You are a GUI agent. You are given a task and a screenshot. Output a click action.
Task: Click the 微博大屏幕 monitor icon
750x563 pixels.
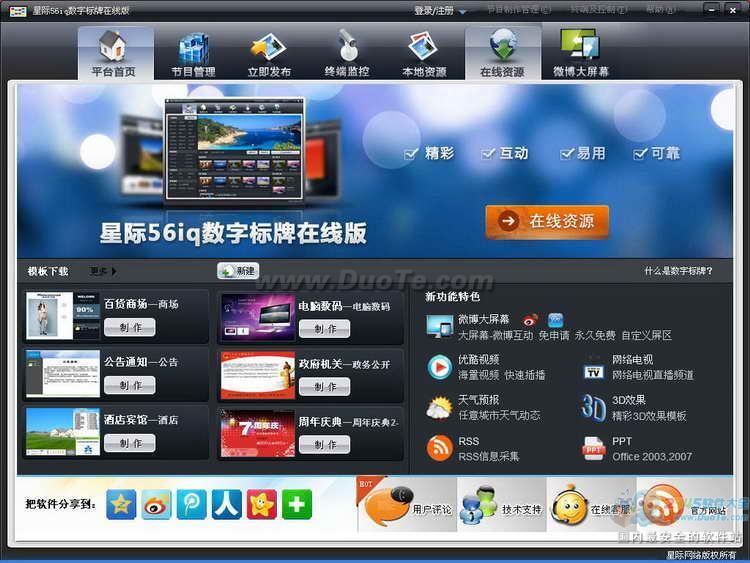point(439,326)
